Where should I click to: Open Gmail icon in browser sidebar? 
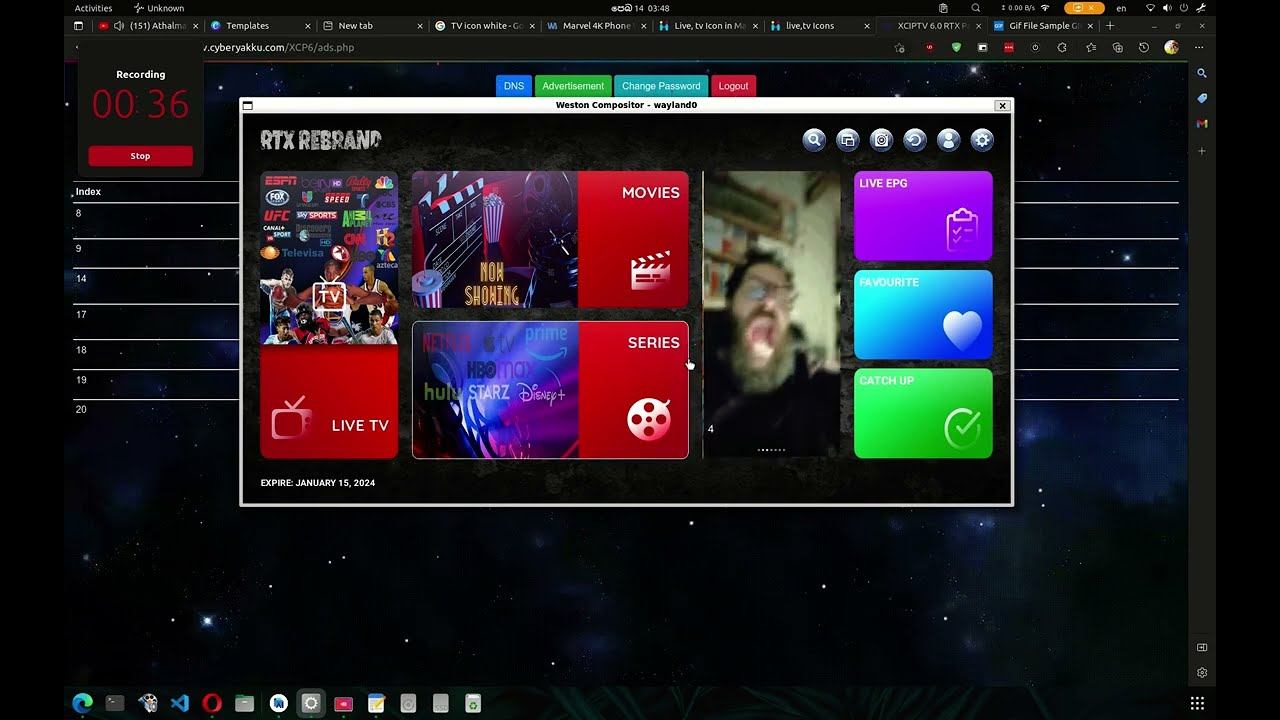[1202, 124]
